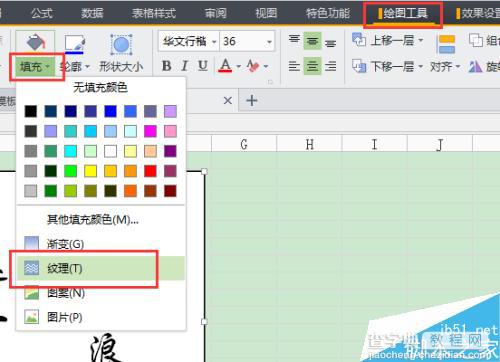This screenshot has height=362, width=500.
Task: Pick the red color swatch
Action: pos(150,171)
